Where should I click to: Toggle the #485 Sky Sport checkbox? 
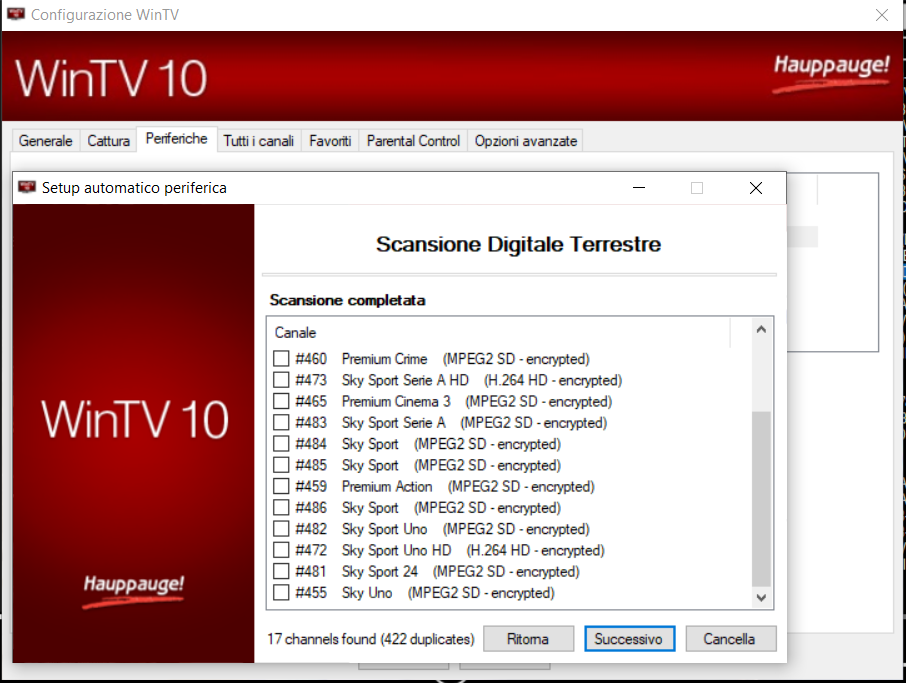pos(281,465)
